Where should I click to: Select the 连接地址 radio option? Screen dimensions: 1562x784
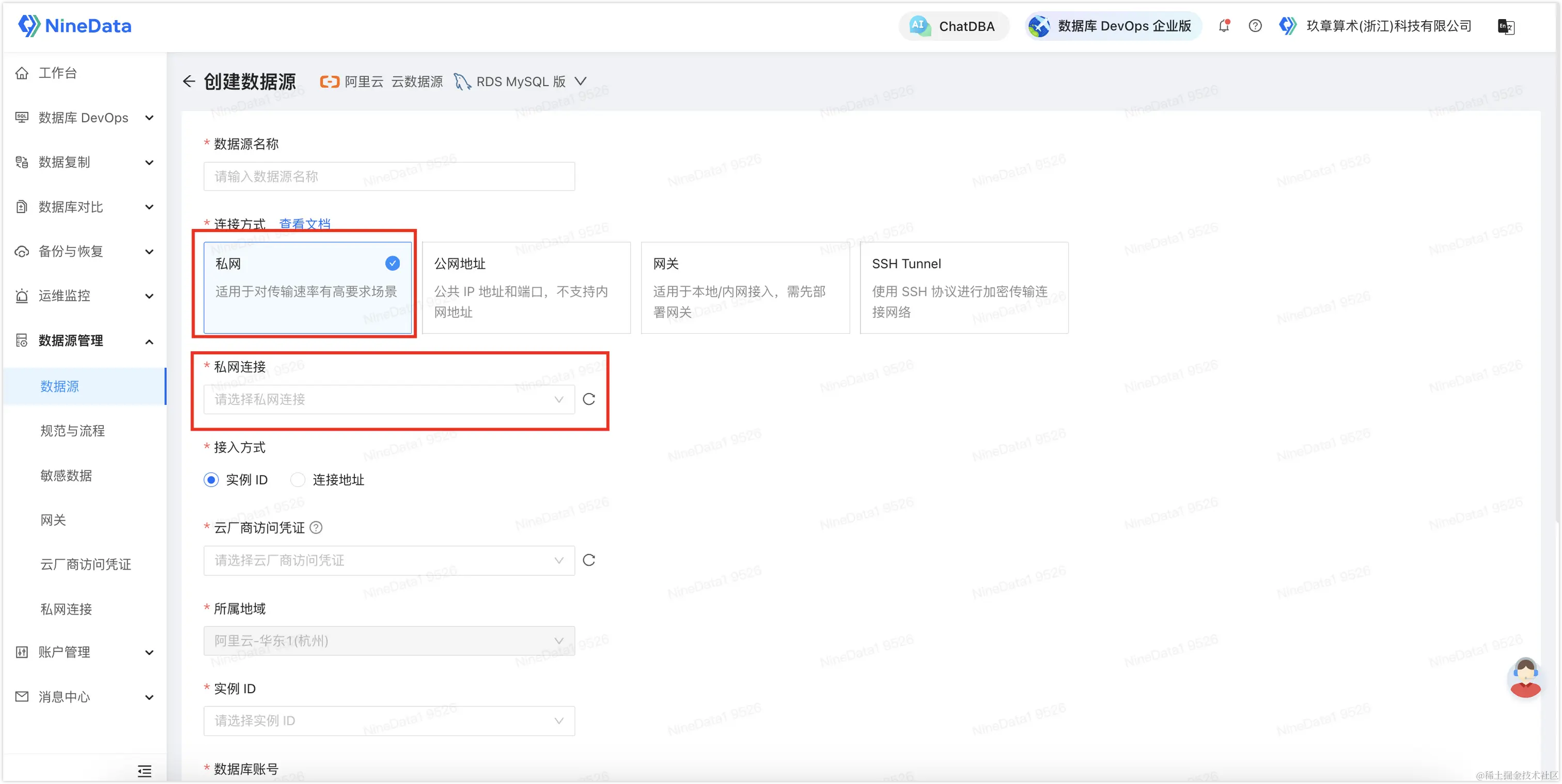[x=298, y=480]
